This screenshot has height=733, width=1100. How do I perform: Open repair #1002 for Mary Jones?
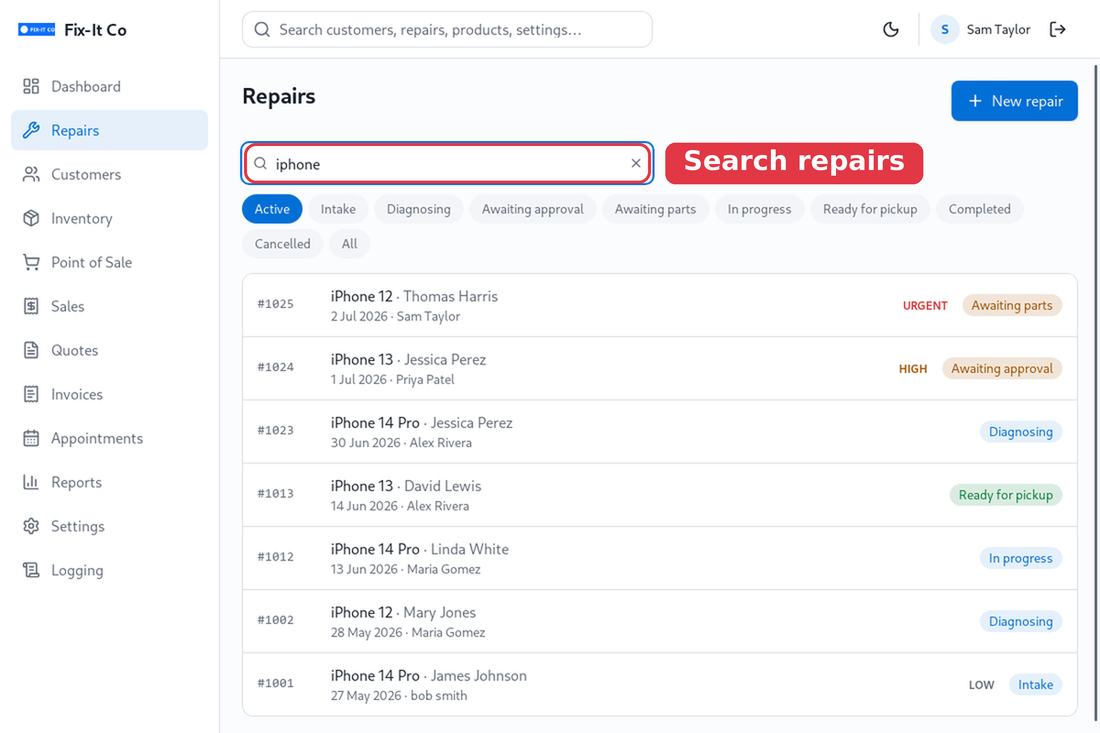(x=659, y=621)
